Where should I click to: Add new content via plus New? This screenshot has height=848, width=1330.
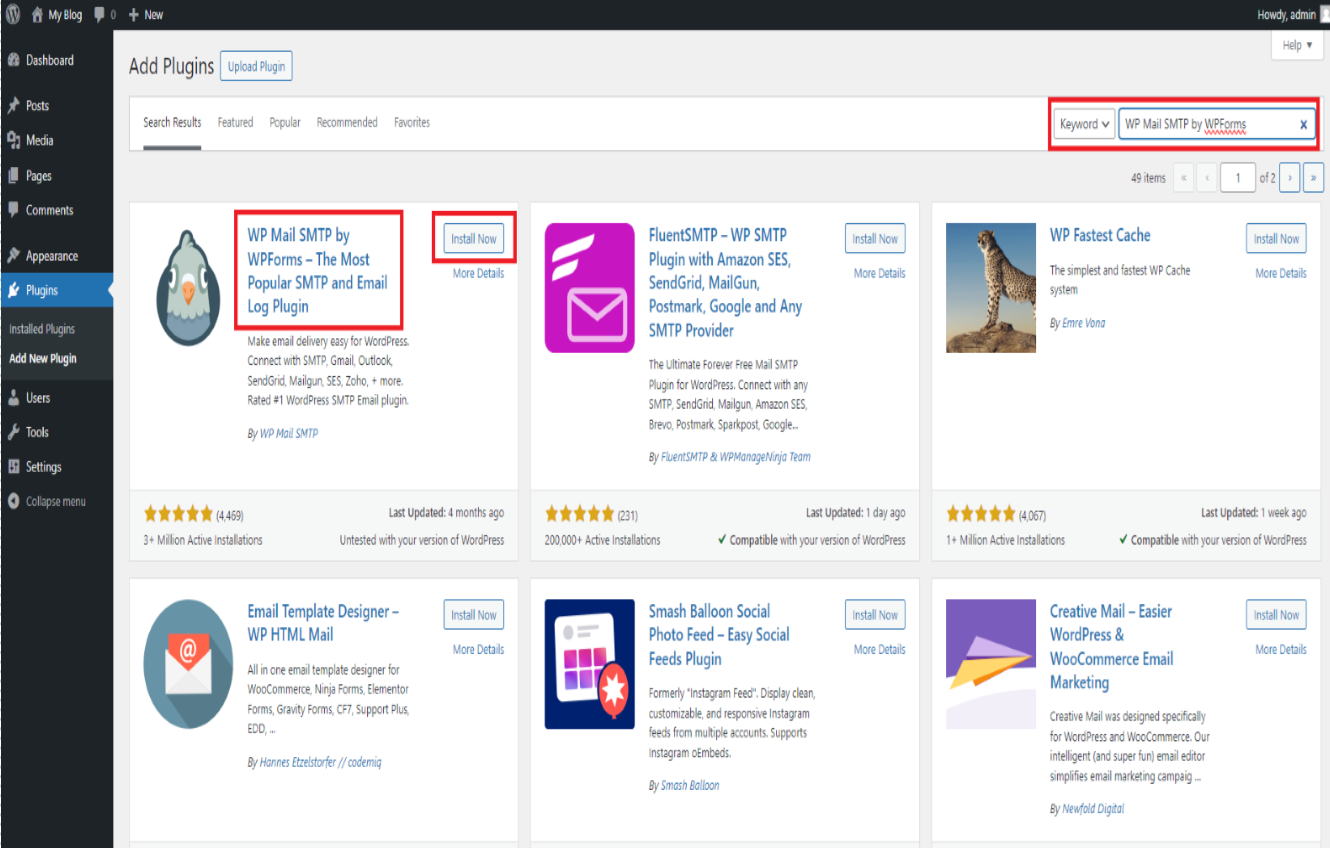[x=146, y=14]
